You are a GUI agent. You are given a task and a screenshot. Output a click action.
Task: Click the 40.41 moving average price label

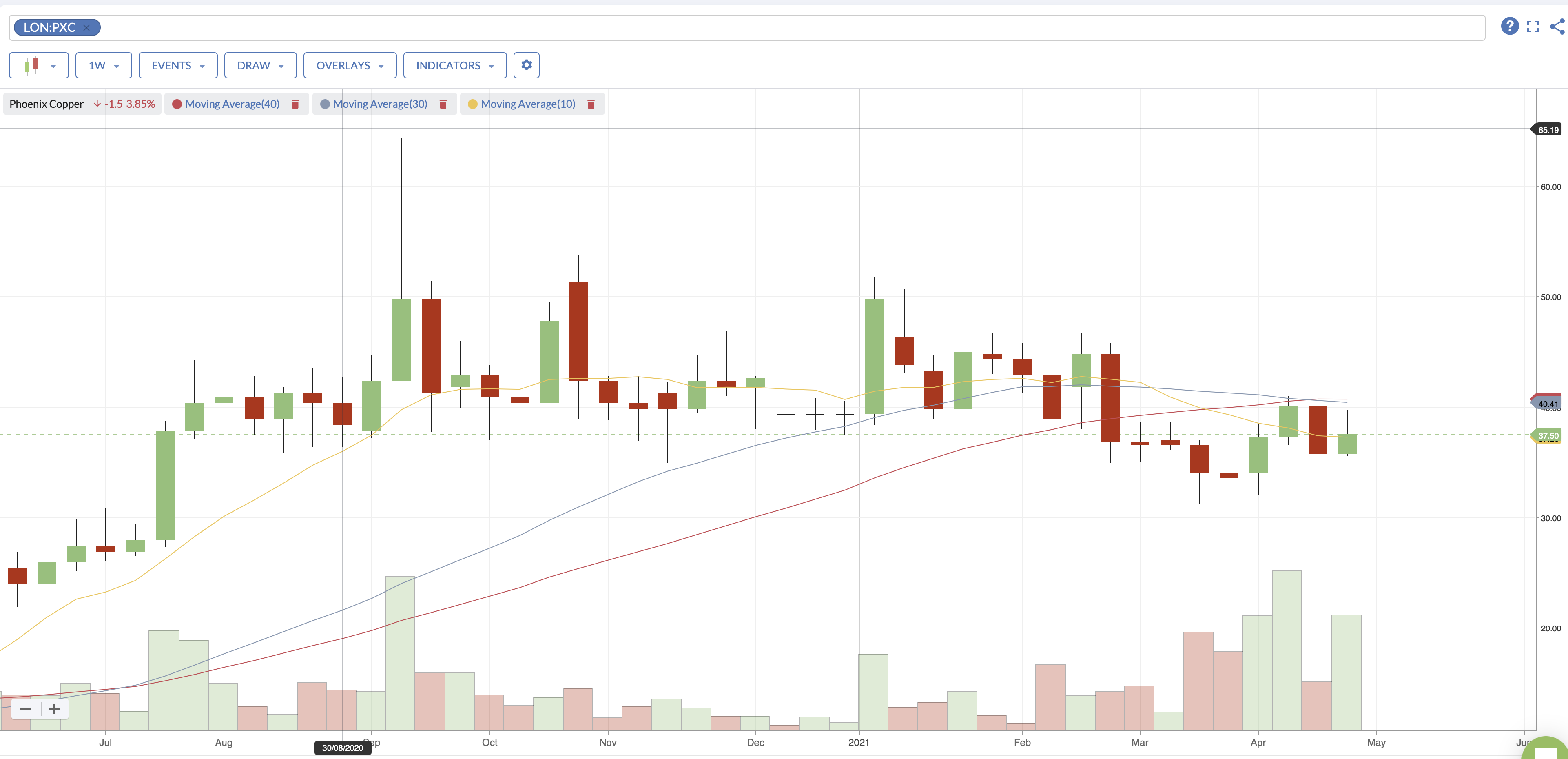[x=1547, y=404]
